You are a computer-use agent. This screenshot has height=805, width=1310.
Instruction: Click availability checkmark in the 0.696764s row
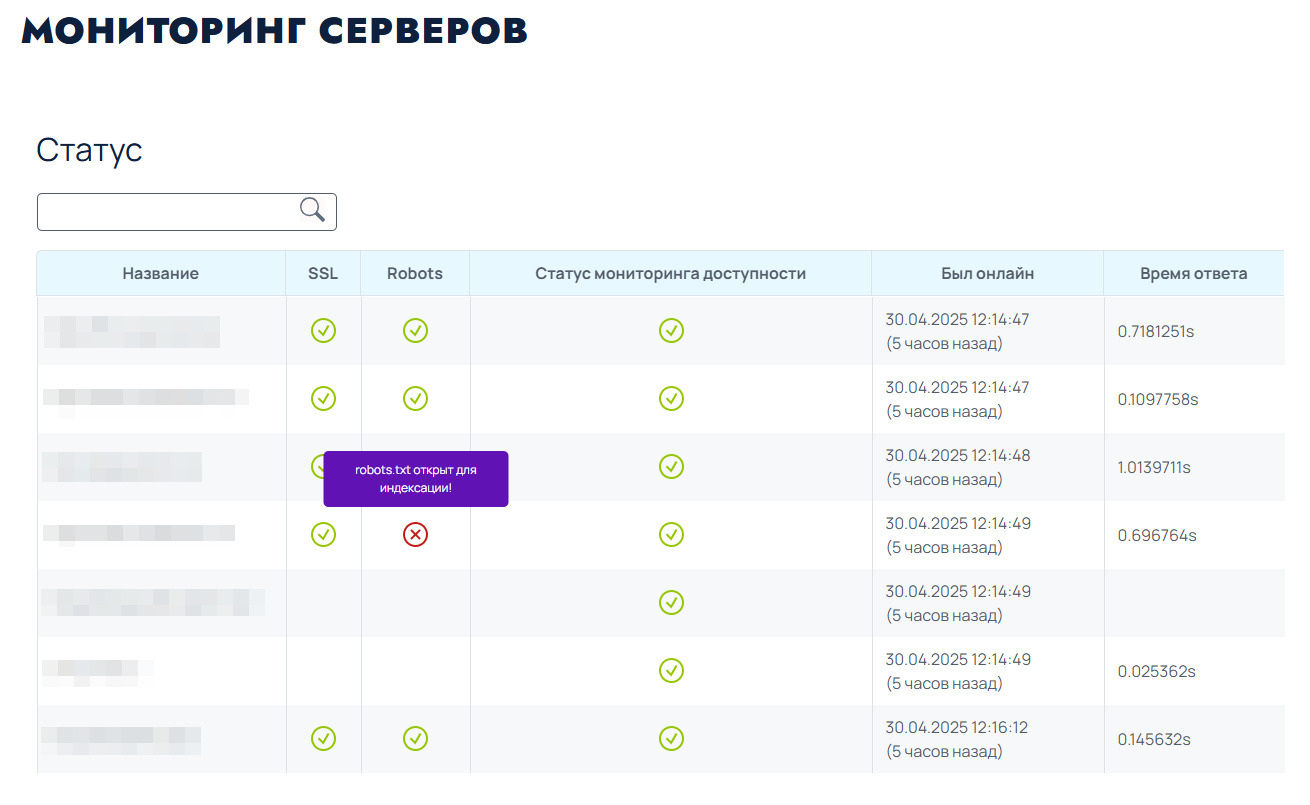(671, 535)
